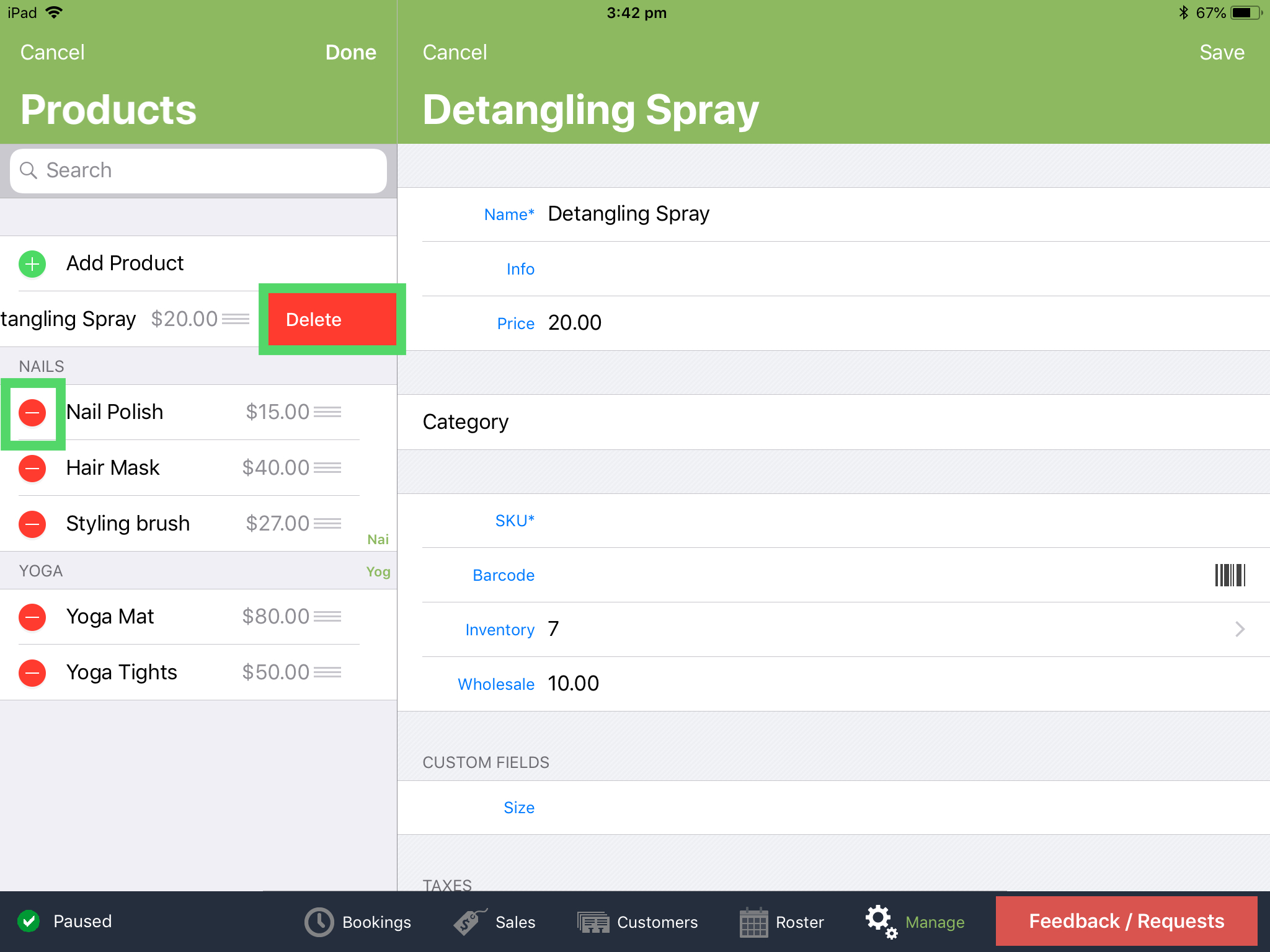Tap the reorder handle on Hair Mask row
The width and height of the screenshot is (1270, 952).
pyautogui.click(x=327, y=468)
